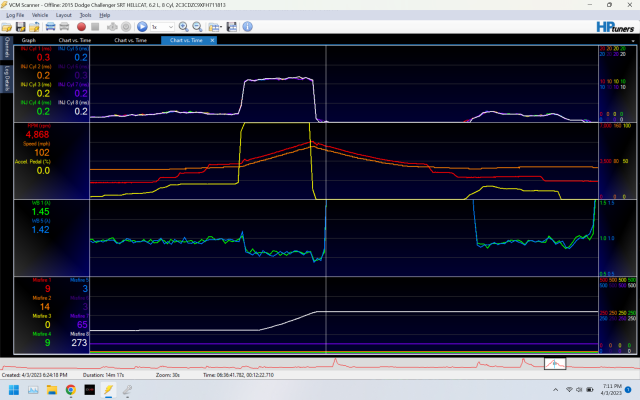Open the Tools menu
This screenshot has width=640, height=400.
(x=86, y=16)
